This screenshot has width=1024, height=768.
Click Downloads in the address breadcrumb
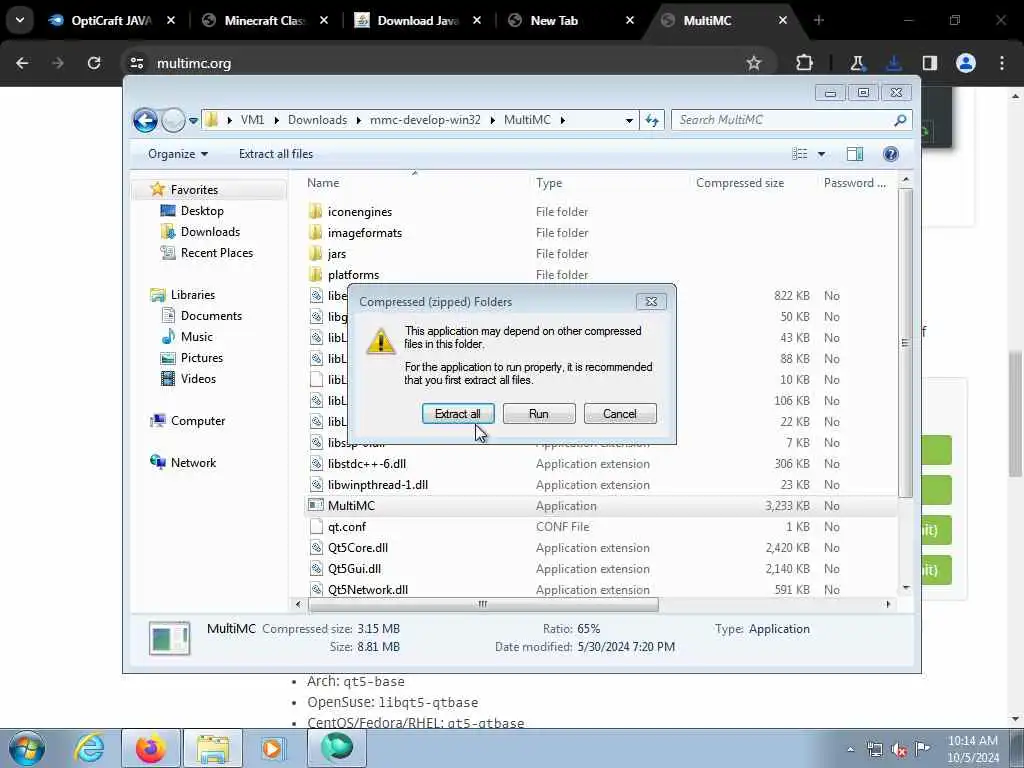(x=317, y=120)
